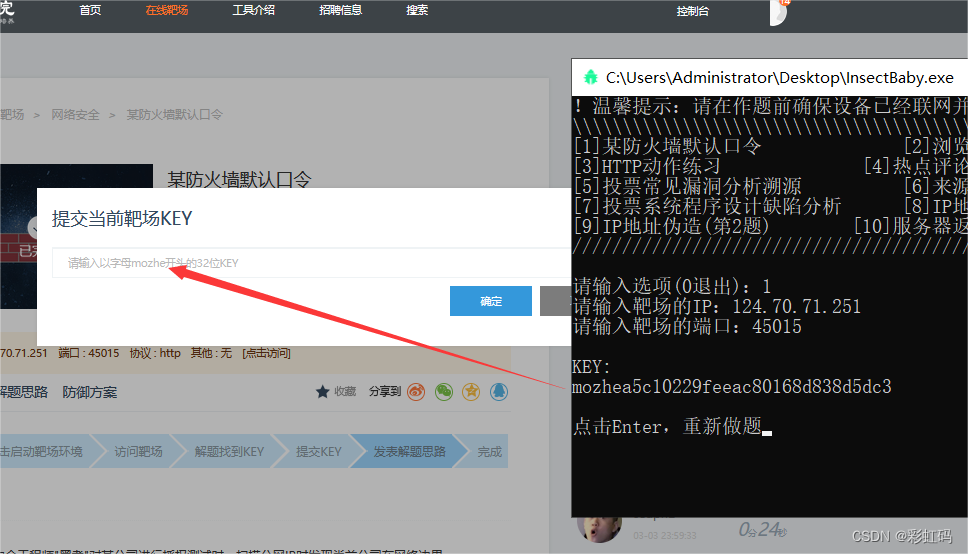Viewport: 968px width, 554px height.
Task: Open the 招聘信息 navigation item
Action: tap(340, 10)
